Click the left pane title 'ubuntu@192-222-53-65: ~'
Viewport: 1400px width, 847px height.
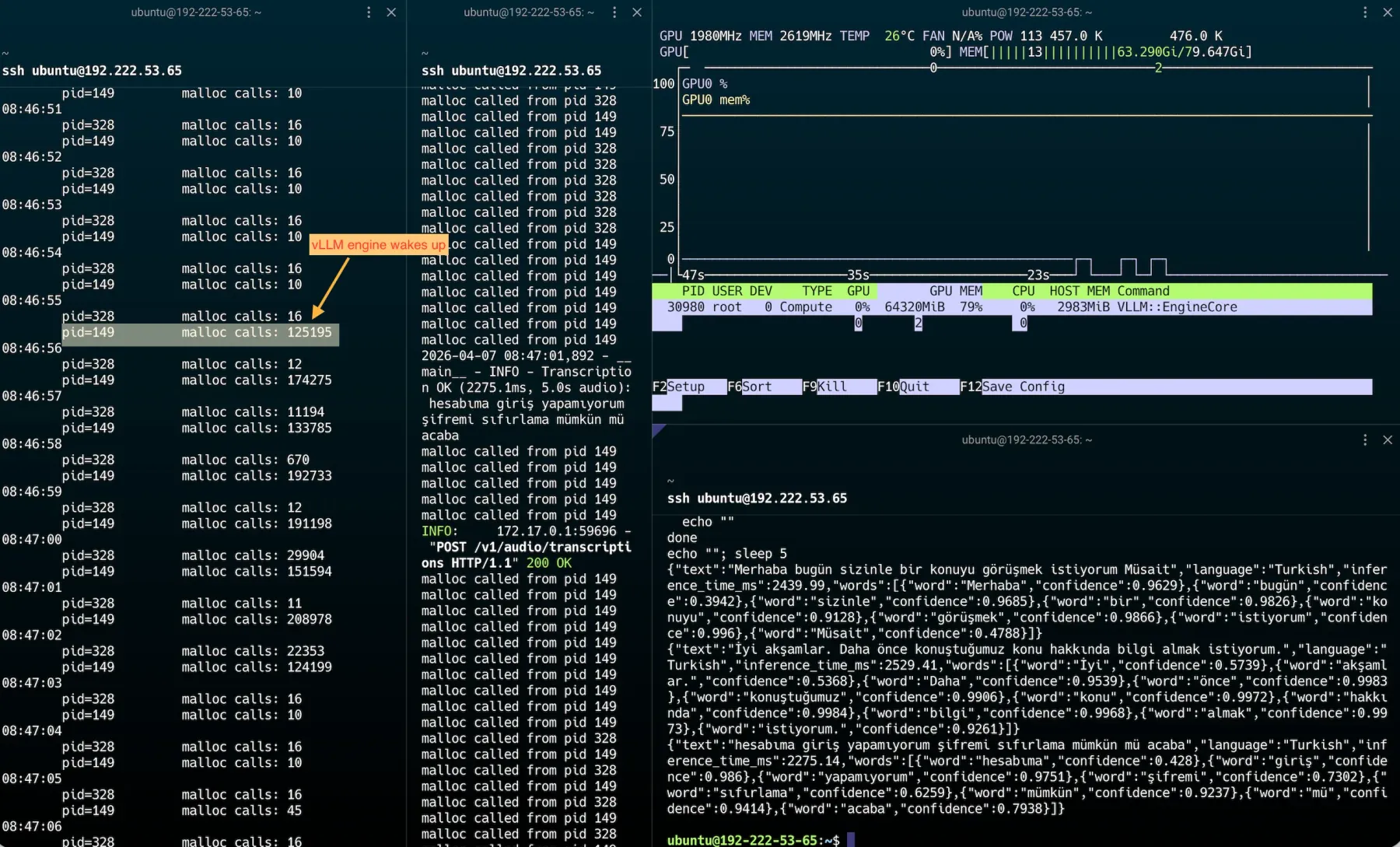click(x=196, y=12)
